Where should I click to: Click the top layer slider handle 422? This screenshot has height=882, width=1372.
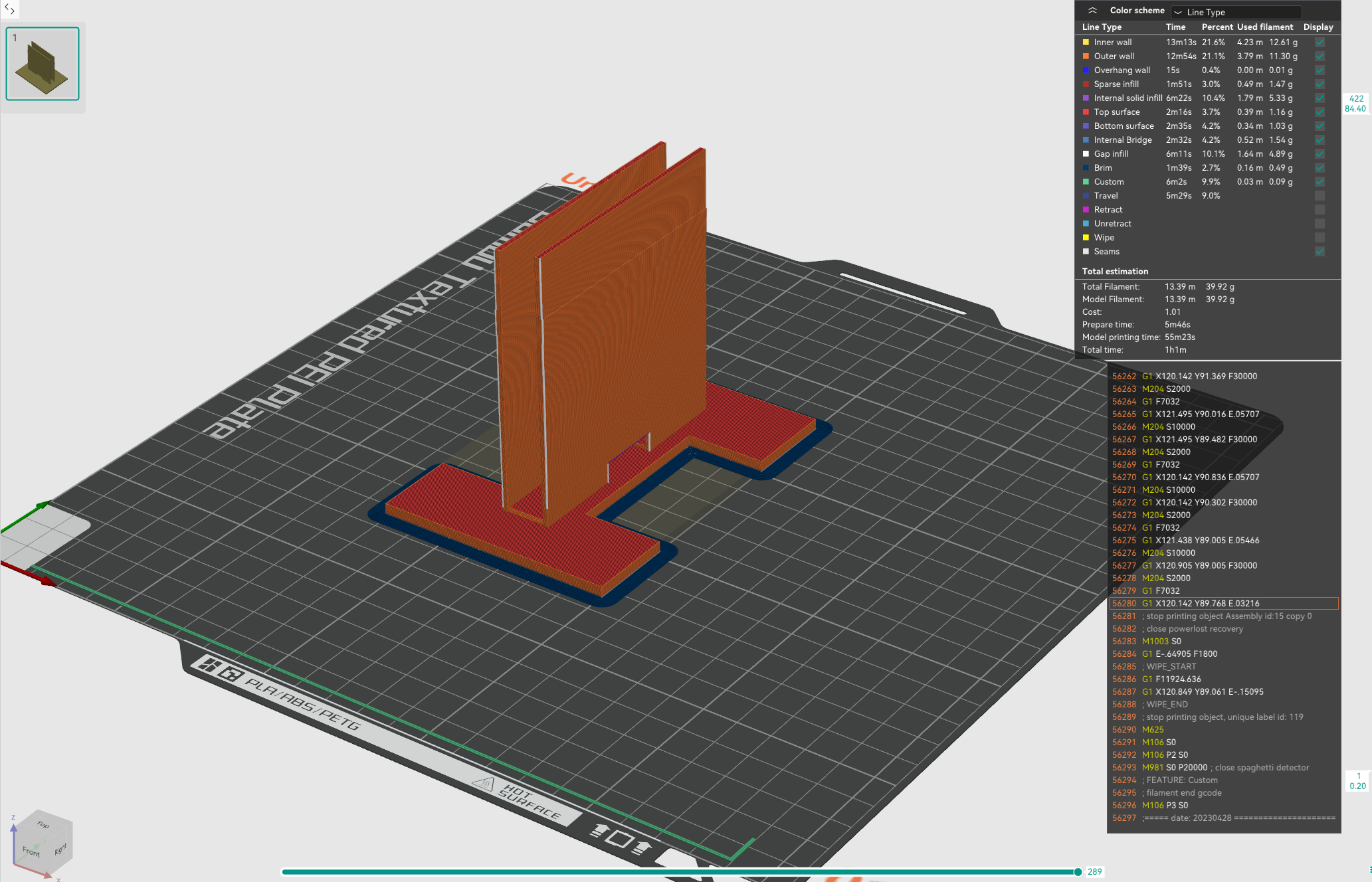coord(1355,104)
